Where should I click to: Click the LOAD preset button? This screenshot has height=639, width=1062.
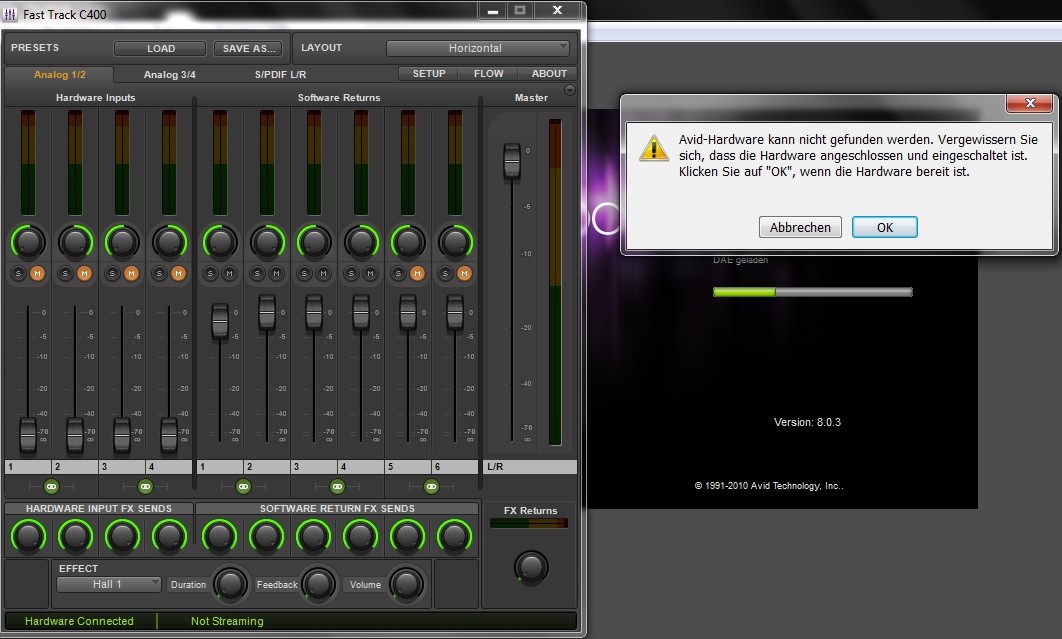[x=161, y=48]
